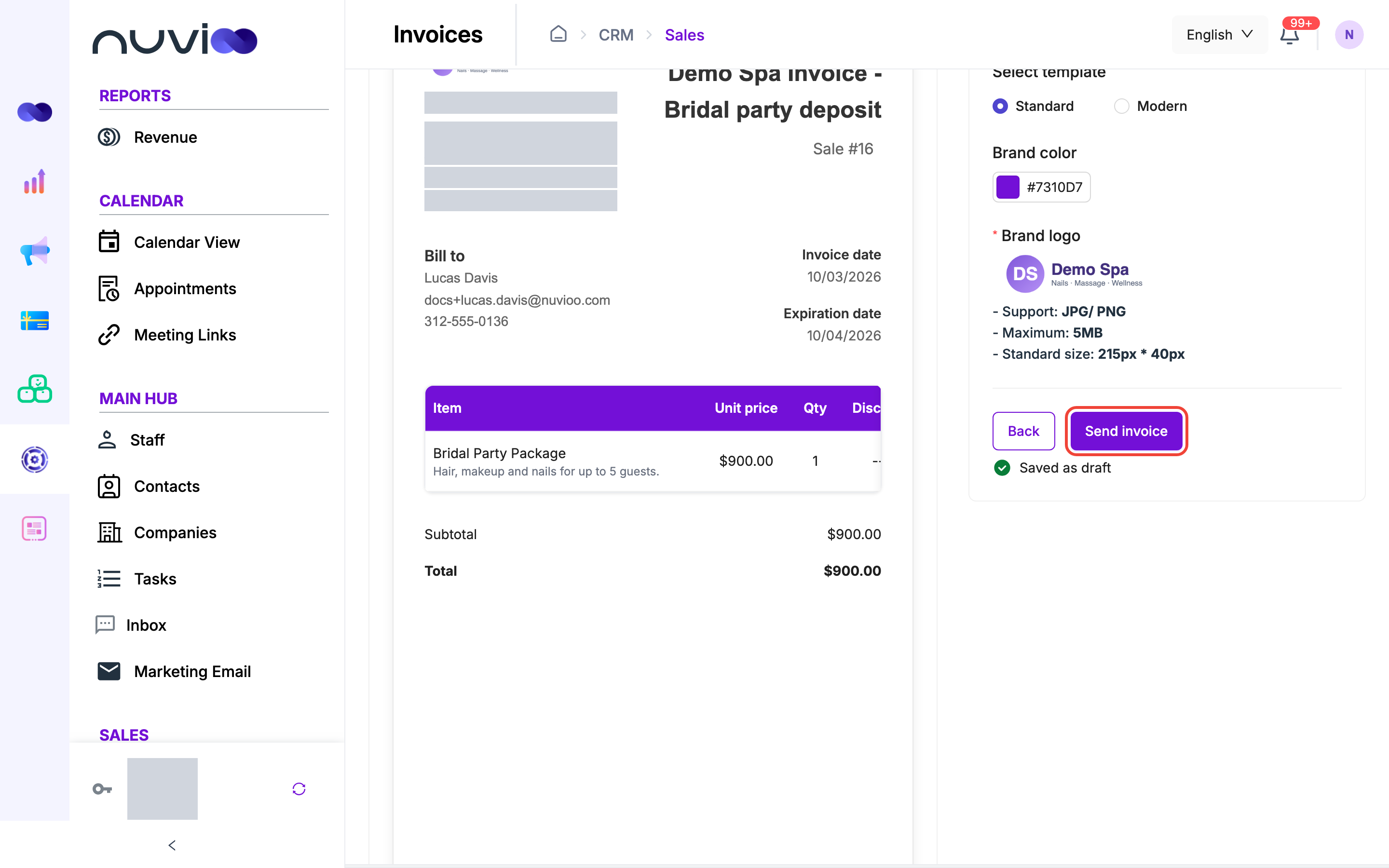Open the English language dropdown

tap(1220, 35)
